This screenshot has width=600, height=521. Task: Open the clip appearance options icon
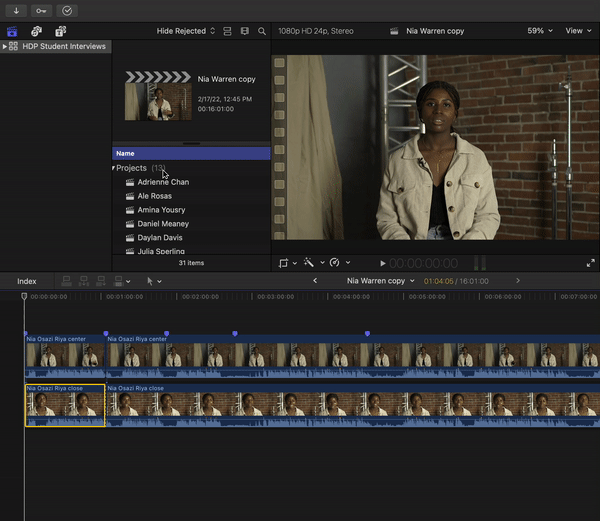pos(244,31)
